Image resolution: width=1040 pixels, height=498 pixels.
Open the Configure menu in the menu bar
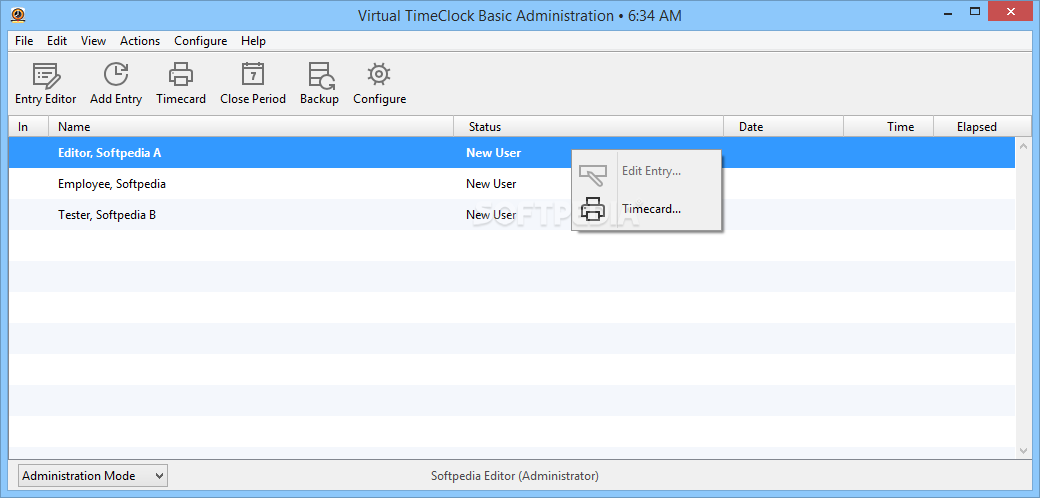tap(200, 41)
